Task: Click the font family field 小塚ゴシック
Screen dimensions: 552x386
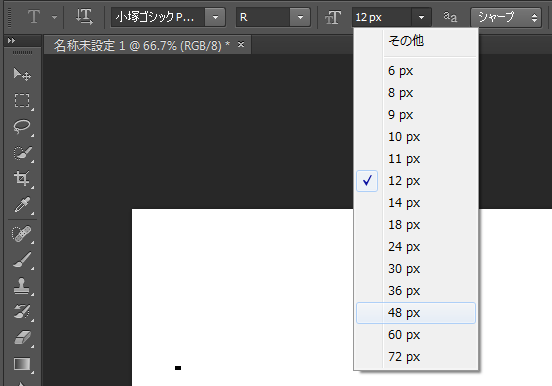Action: [x=158, y=17]
